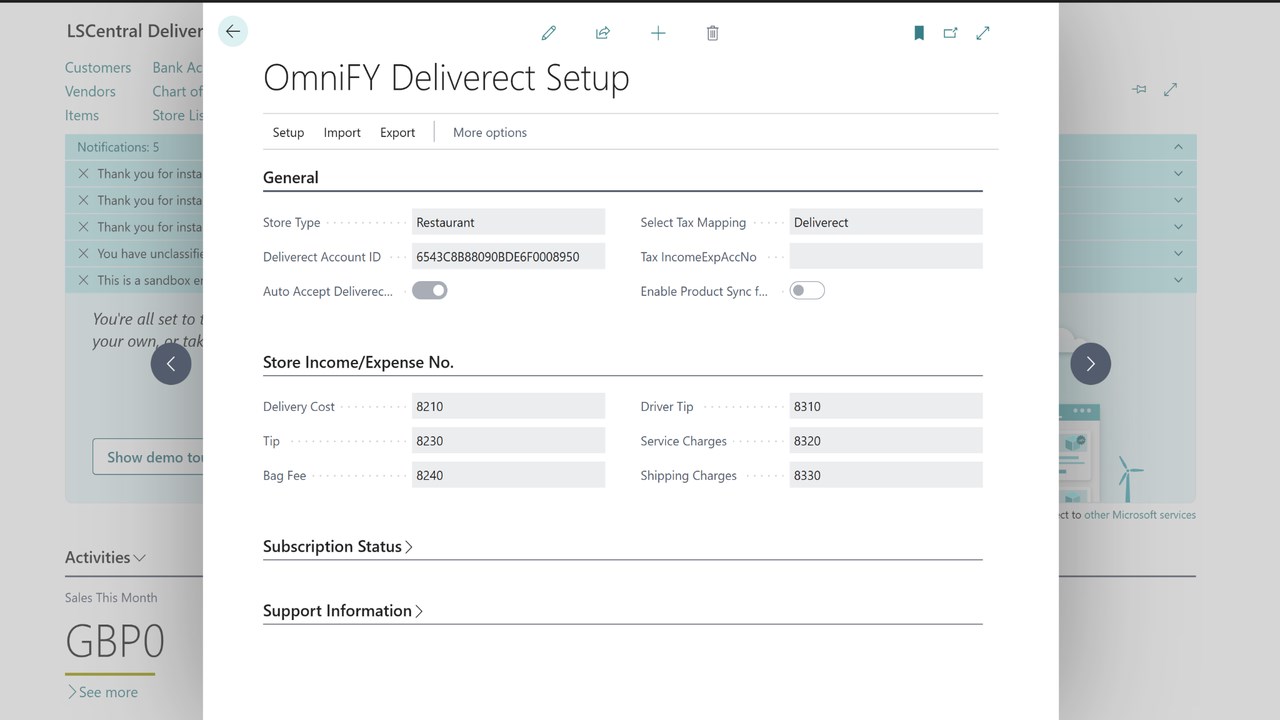Click the Driver Tip field 8310

click(886, 406)
